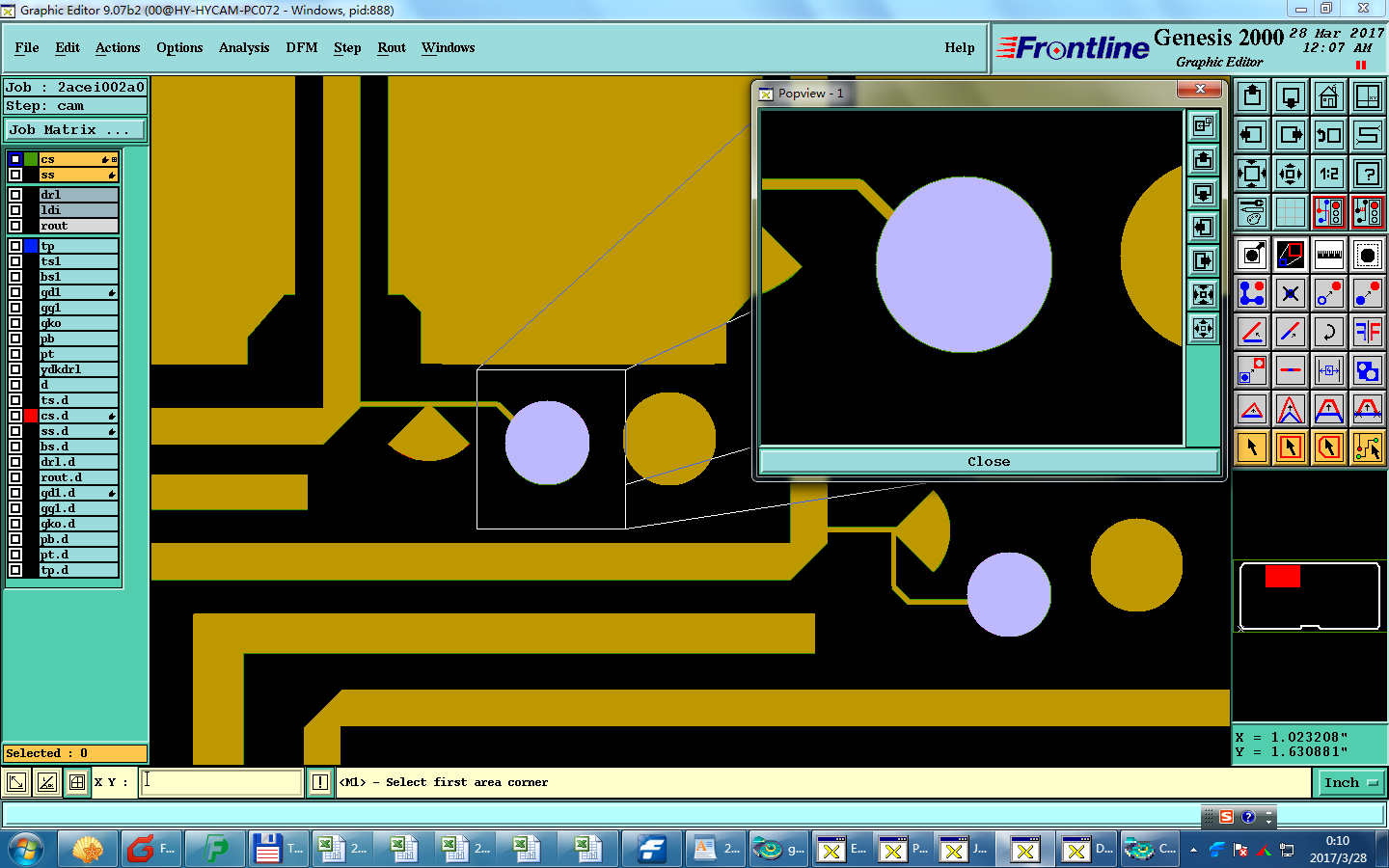Open the DFM menu
Image resolution: width=1389 pixels, height=868 pixels.
pos(302,47)
